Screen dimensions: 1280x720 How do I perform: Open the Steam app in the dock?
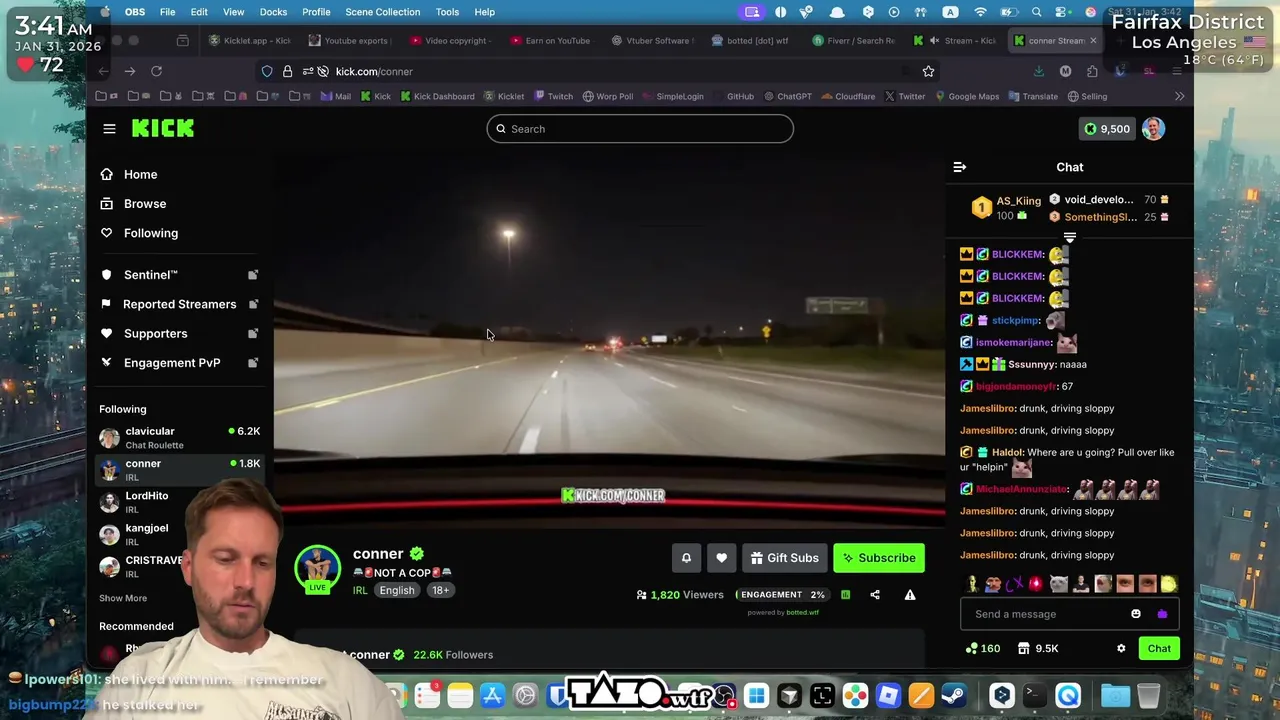point(953,695)
